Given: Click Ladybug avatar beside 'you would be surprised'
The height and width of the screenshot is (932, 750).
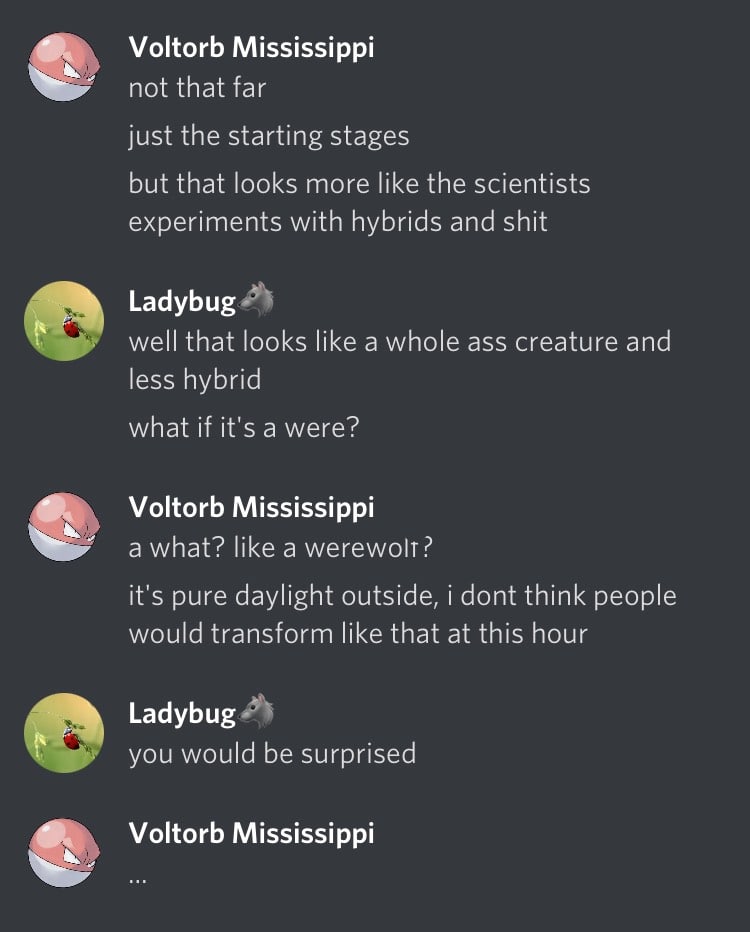Looking at the screenshot, I should [x=64, y=733].
